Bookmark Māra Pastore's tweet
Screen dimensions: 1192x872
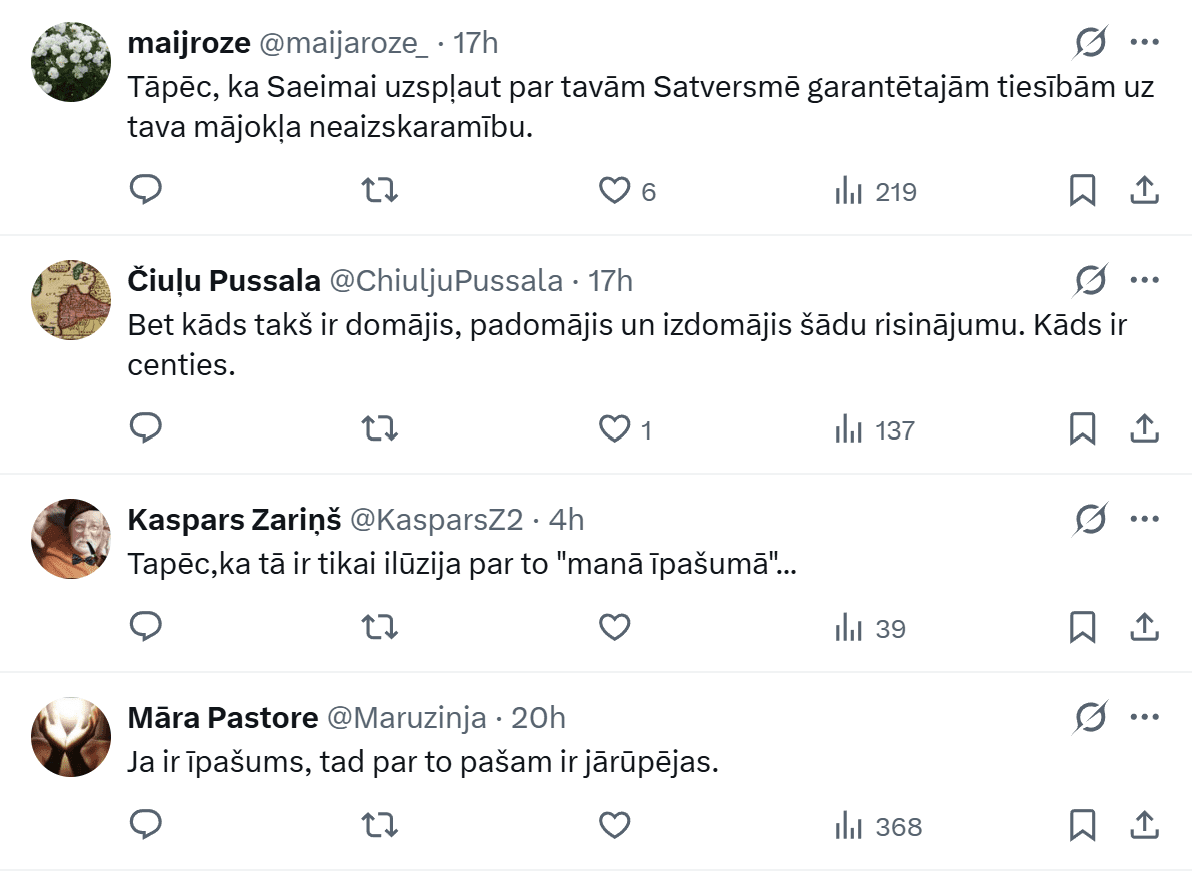coord(1082,826)
